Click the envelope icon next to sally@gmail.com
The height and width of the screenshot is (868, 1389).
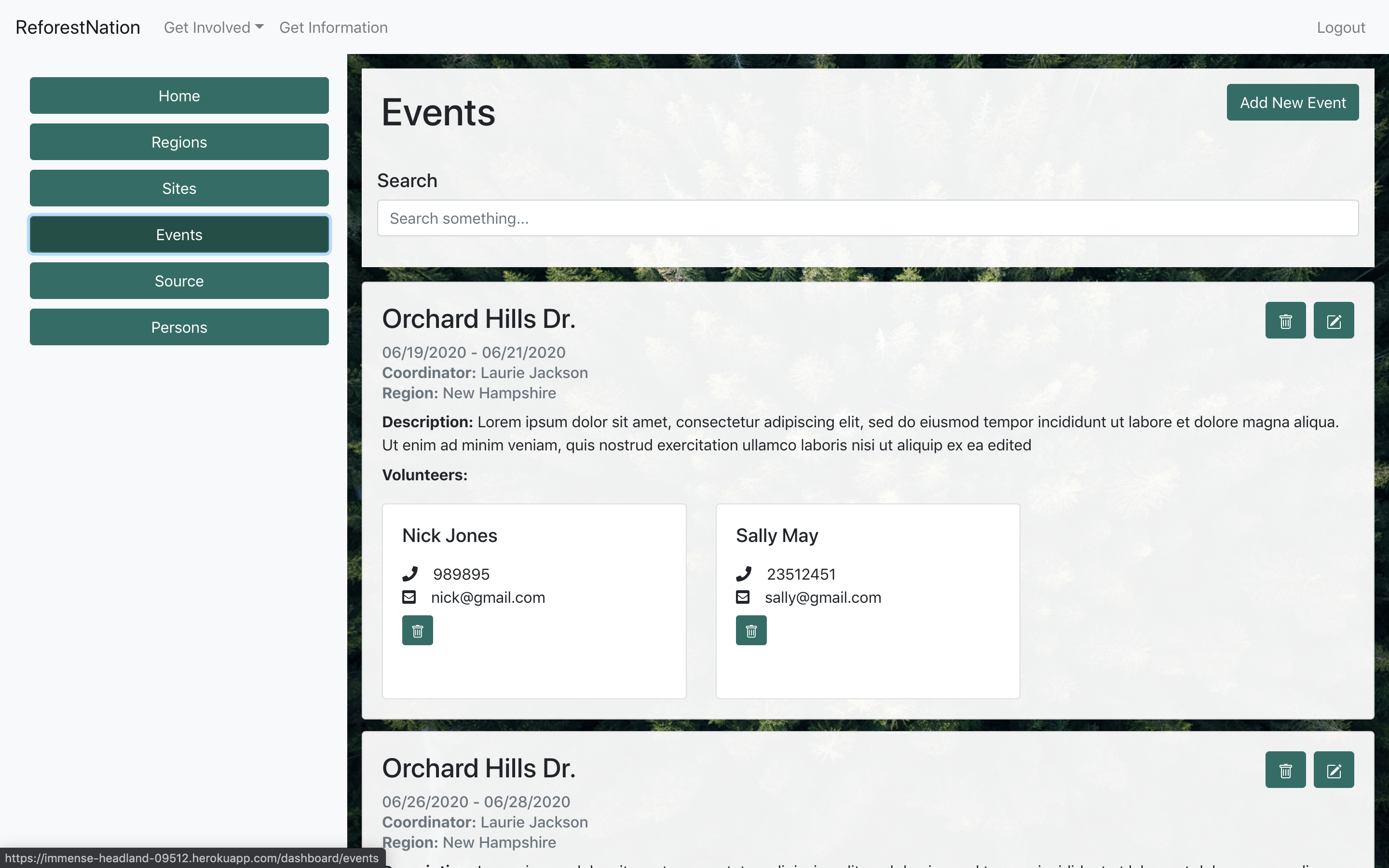click(x=743, y=597)
